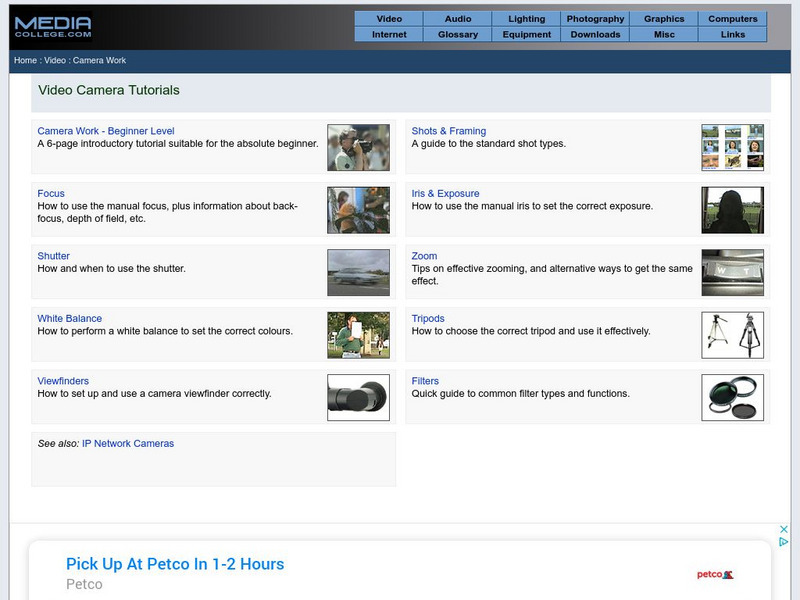Viewport: 800px width, 600px height.
Task: Go to the Photography menu section
Action: (x=595, y=19)
